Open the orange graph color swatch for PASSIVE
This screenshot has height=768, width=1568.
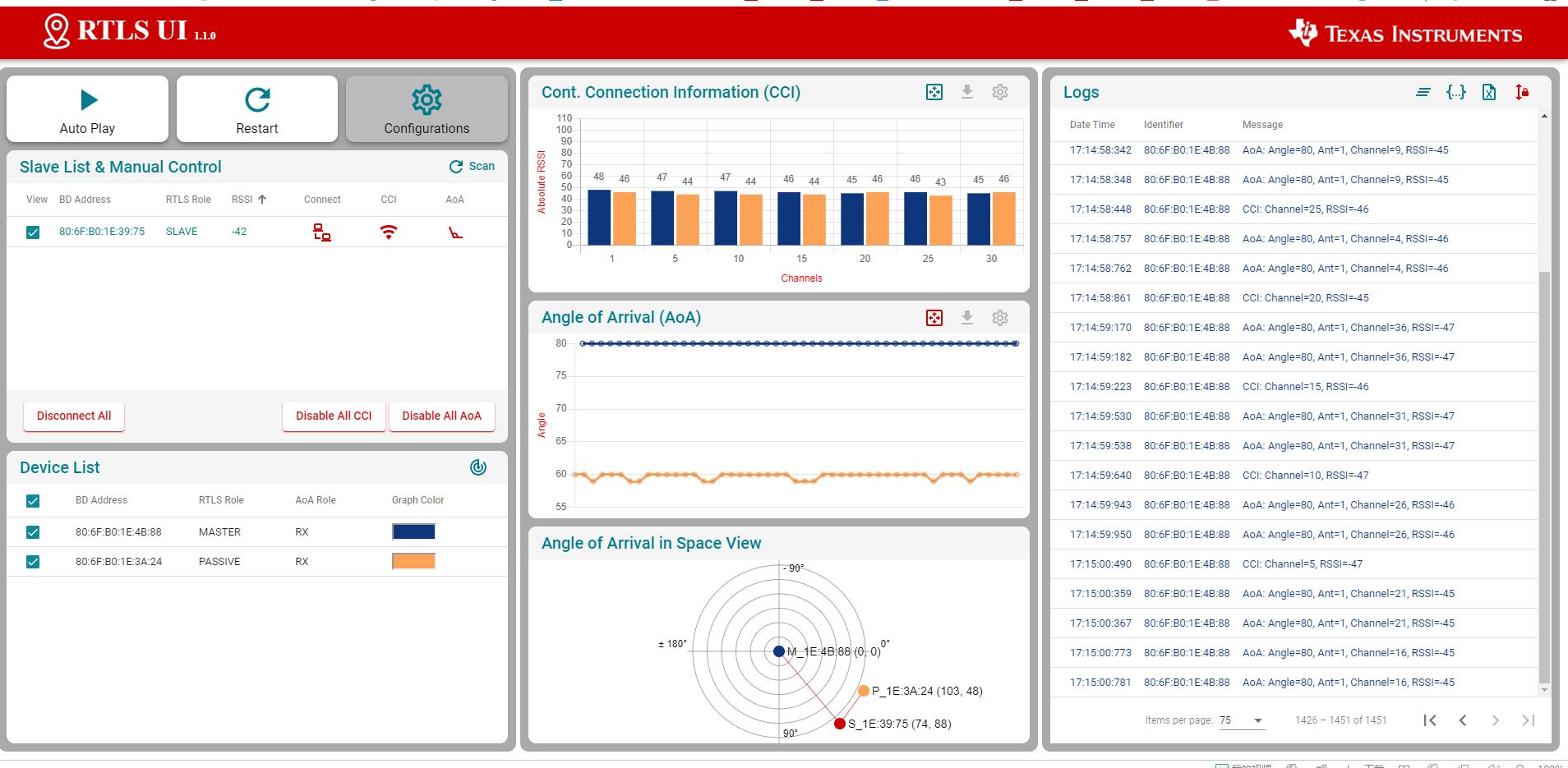tap(413, 562)
